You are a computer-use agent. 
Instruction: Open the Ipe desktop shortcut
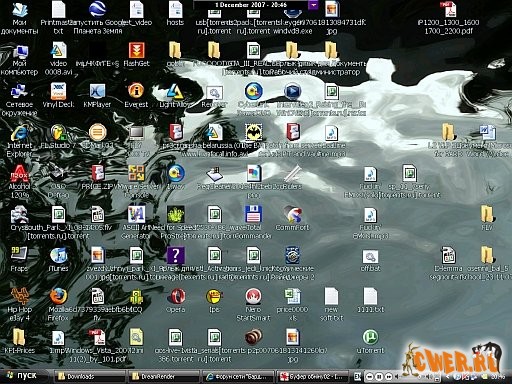click(214, 300)
